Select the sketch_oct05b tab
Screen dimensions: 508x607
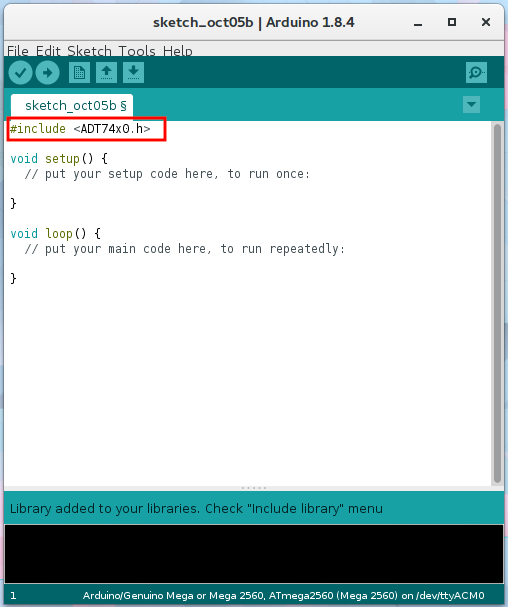[x=72, y=105]
